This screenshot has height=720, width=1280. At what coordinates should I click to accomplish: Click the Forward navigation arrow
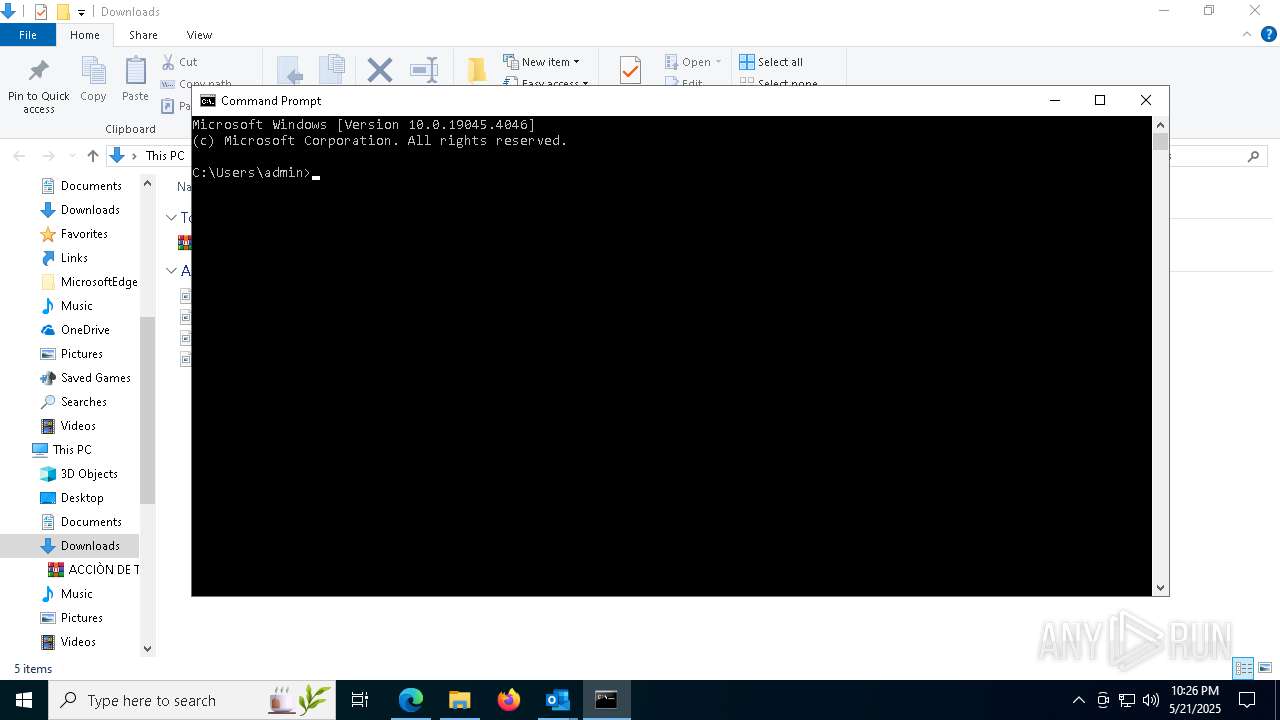click(48, 156)
